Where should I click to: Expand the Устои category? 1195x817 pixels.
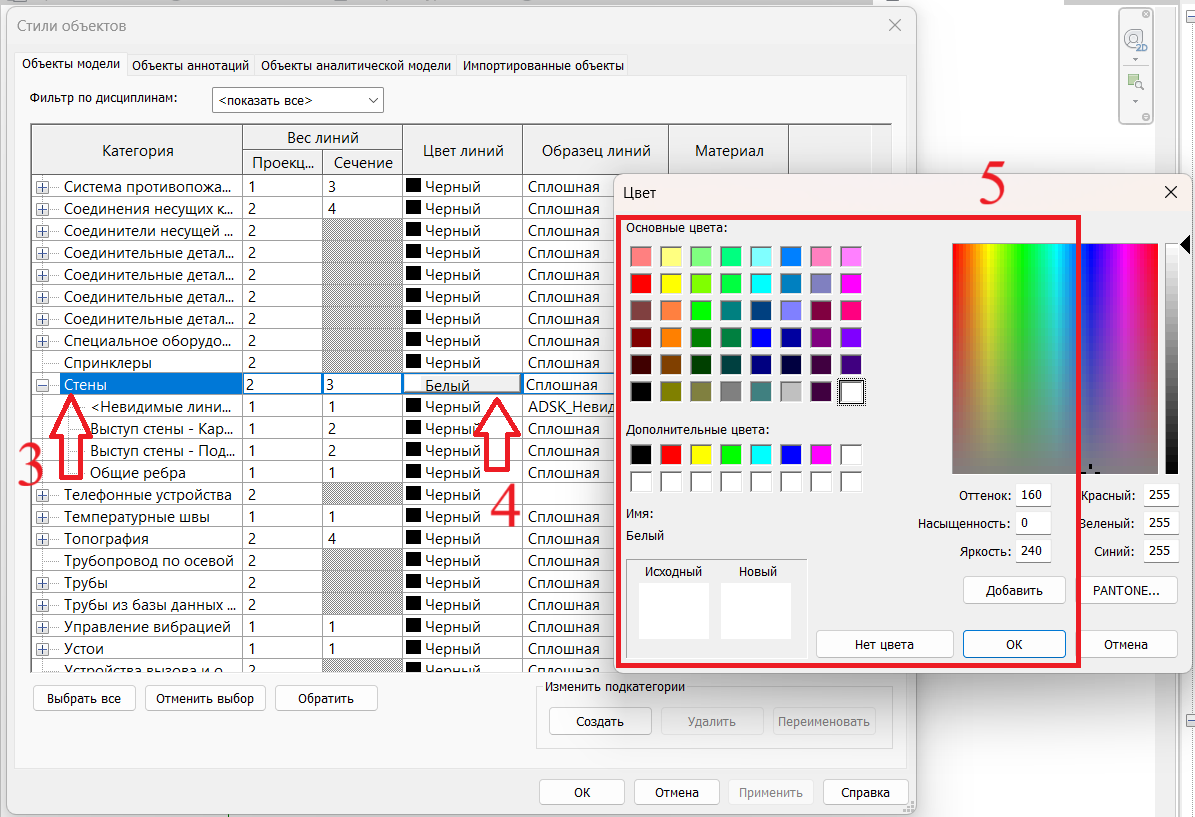pos(43,649)
